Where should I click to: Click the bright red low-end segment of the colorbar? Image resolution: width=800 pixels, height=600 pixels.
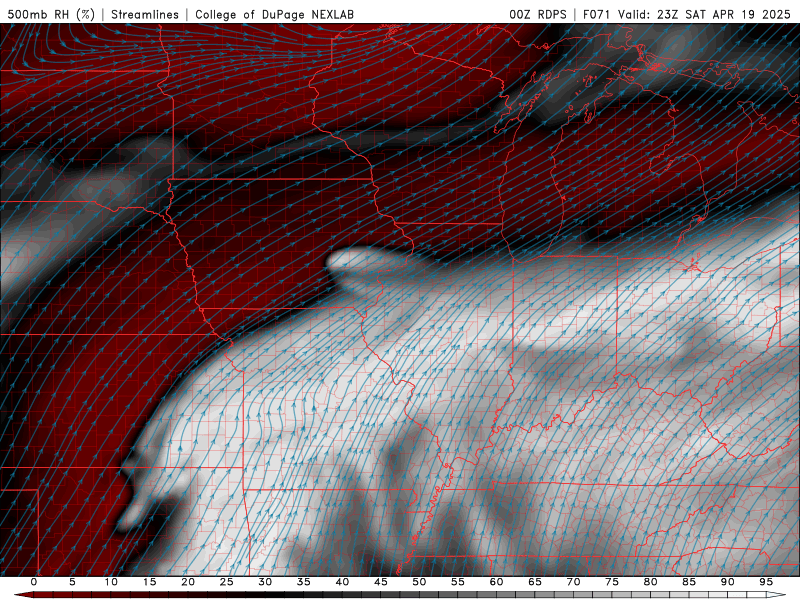[x=24, y=595]
